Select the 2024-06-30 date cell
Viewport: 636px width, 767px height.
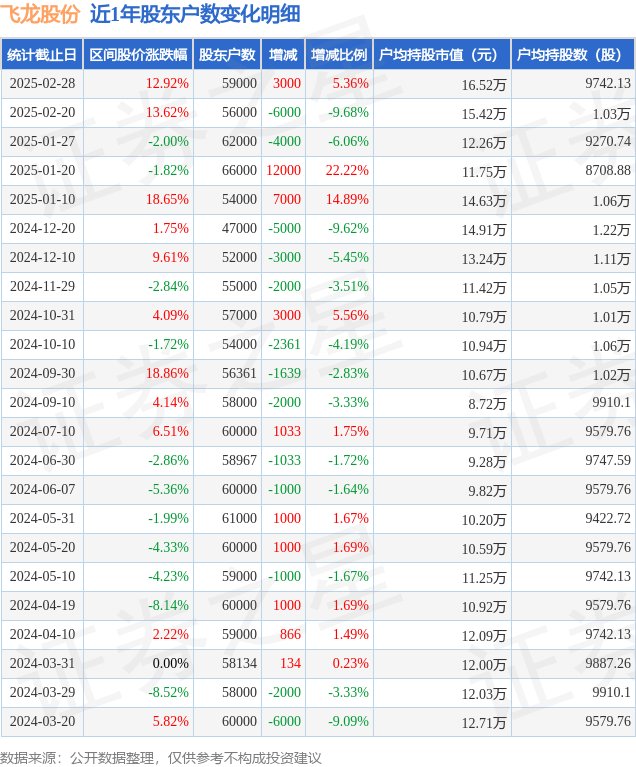(x=42, y=461)
